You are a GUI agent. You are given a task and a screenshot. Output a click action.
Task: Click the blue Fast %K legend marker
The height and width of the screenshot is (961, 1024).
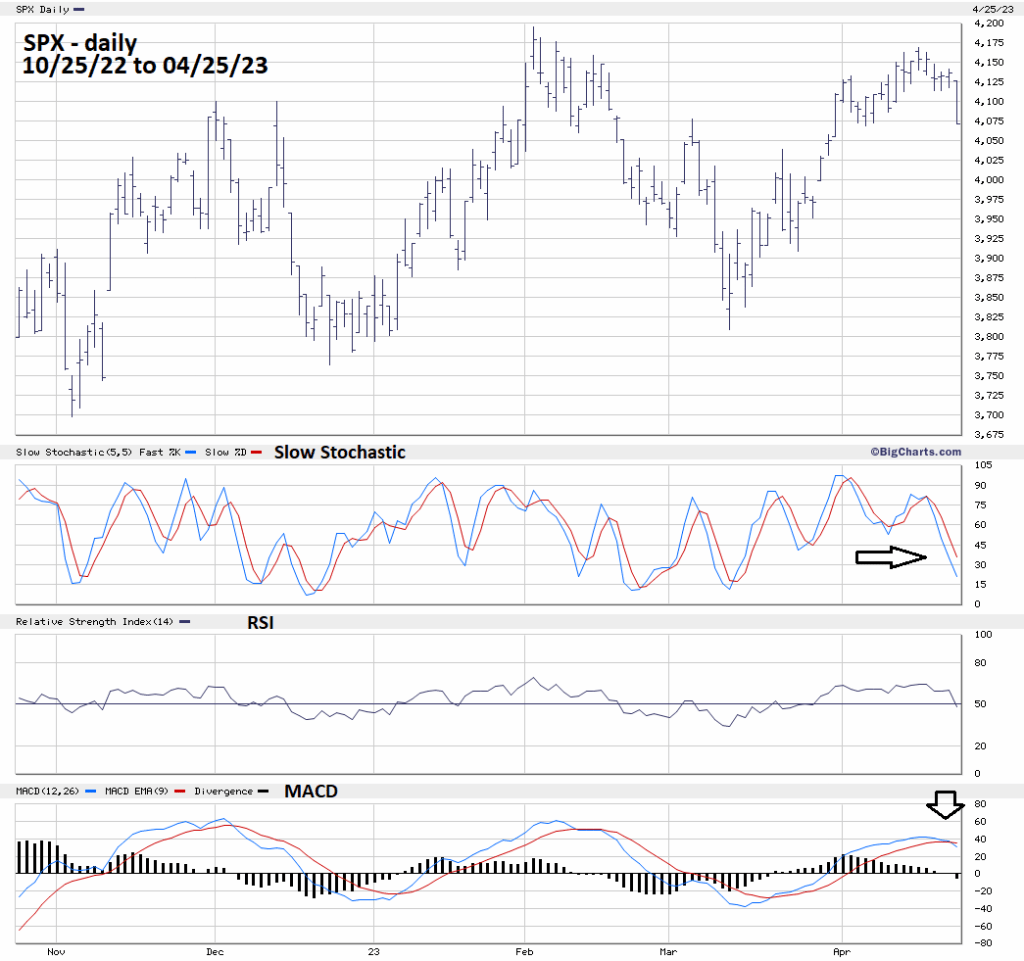[x=187, y=453]
